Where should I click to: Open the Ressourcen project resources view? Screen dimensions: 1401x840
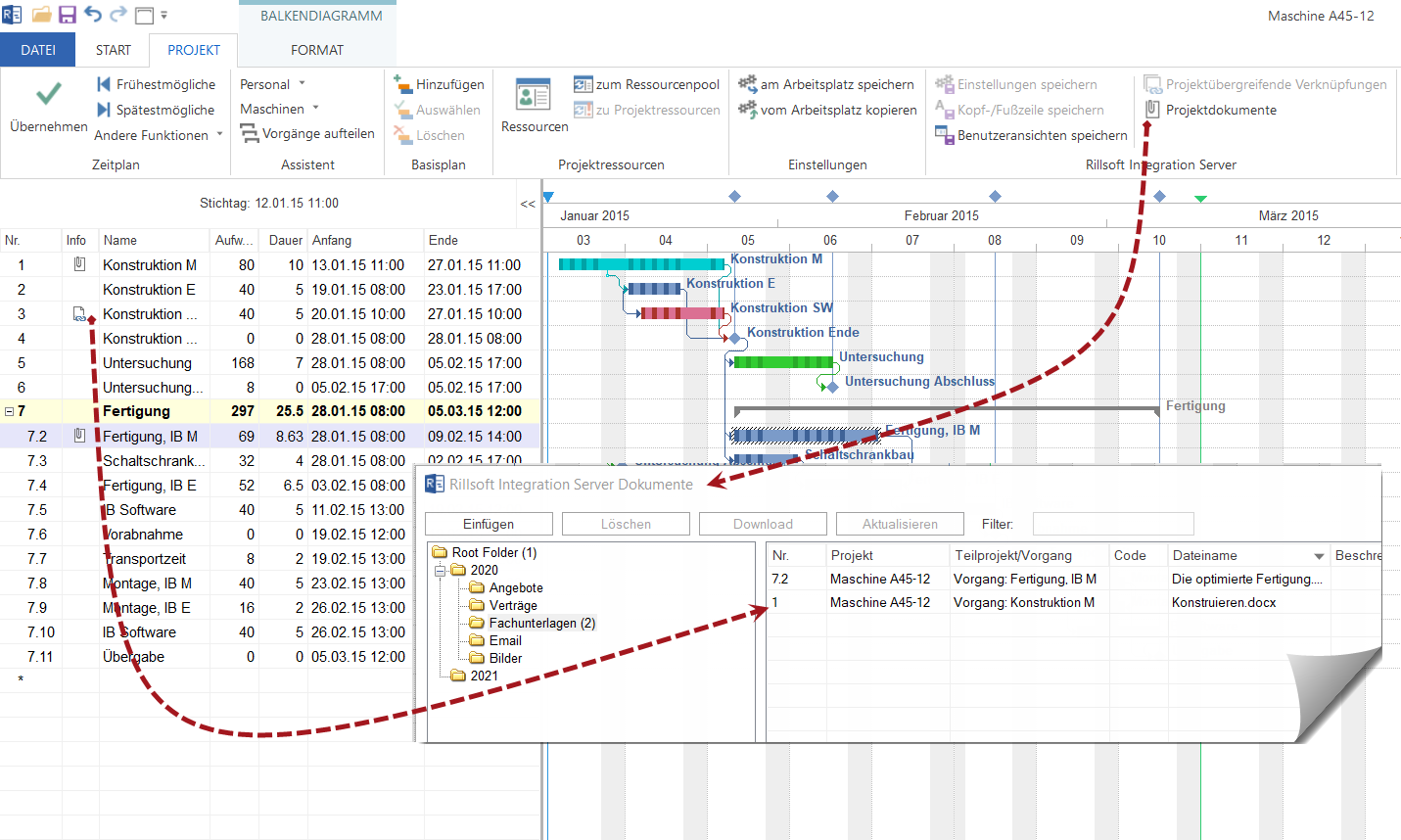[x=535, y=106]
